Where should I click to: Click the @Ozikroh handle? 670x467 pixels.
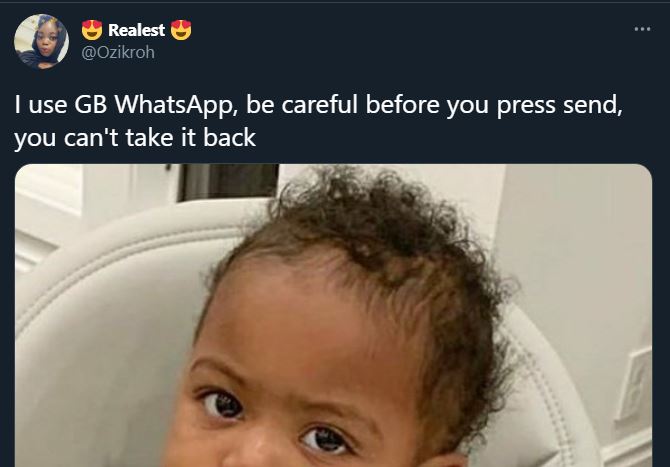pos(118,53)
